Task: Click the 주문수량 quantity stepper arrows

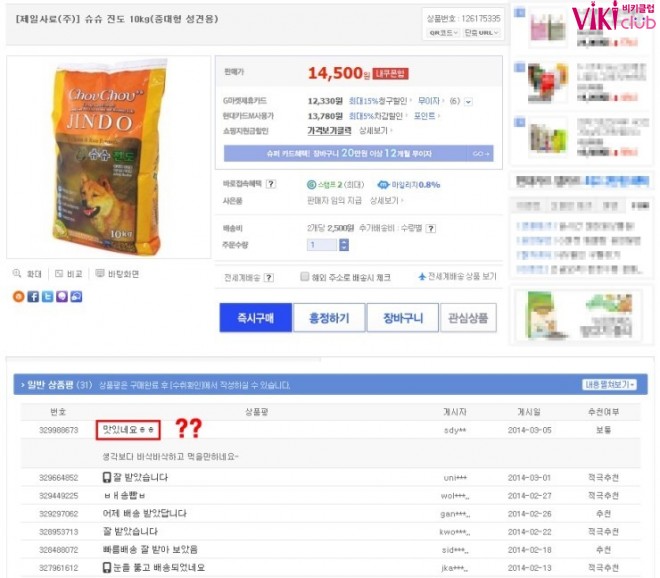Action: point(343,245)
